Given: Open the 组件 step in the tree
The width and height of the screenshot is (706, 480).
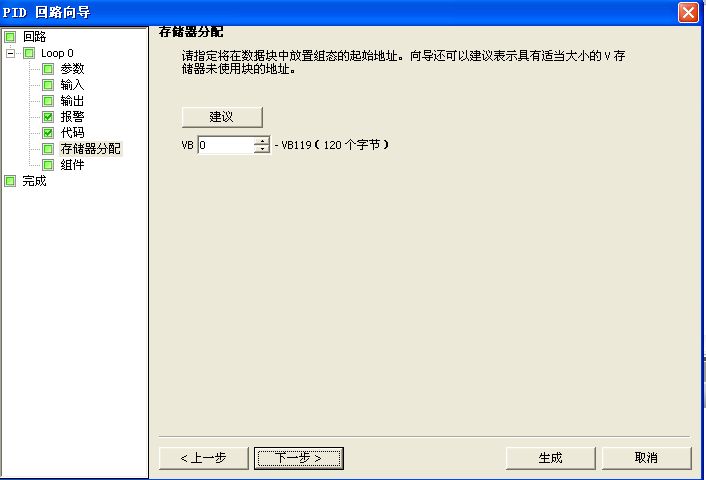Looking at the screenshot, I should pos(72,165).
